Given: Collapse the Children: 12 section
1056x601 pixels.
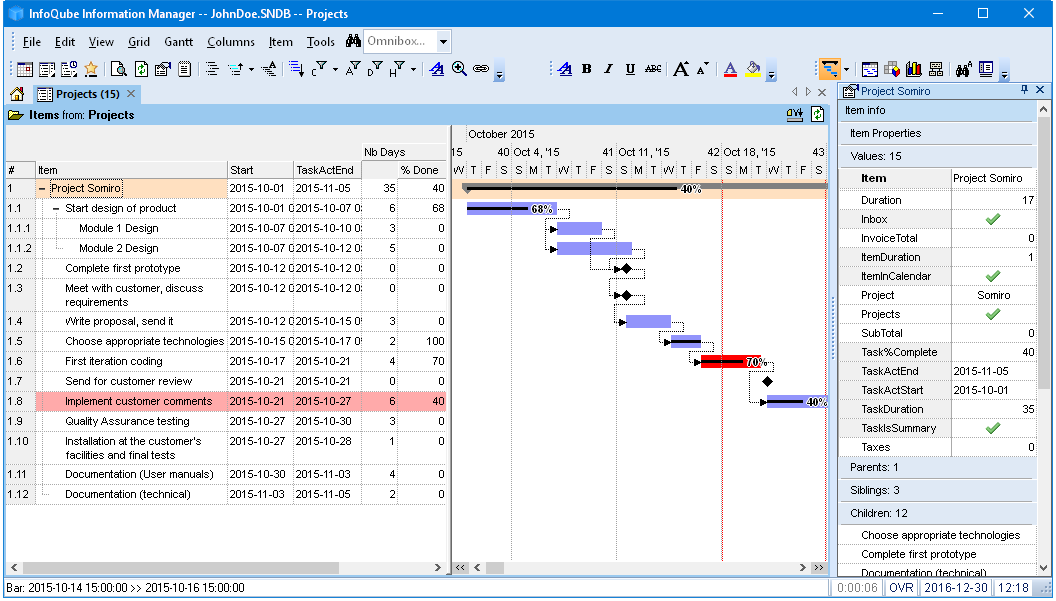Looking at the screenshot, I should click(x=937, y=513).
